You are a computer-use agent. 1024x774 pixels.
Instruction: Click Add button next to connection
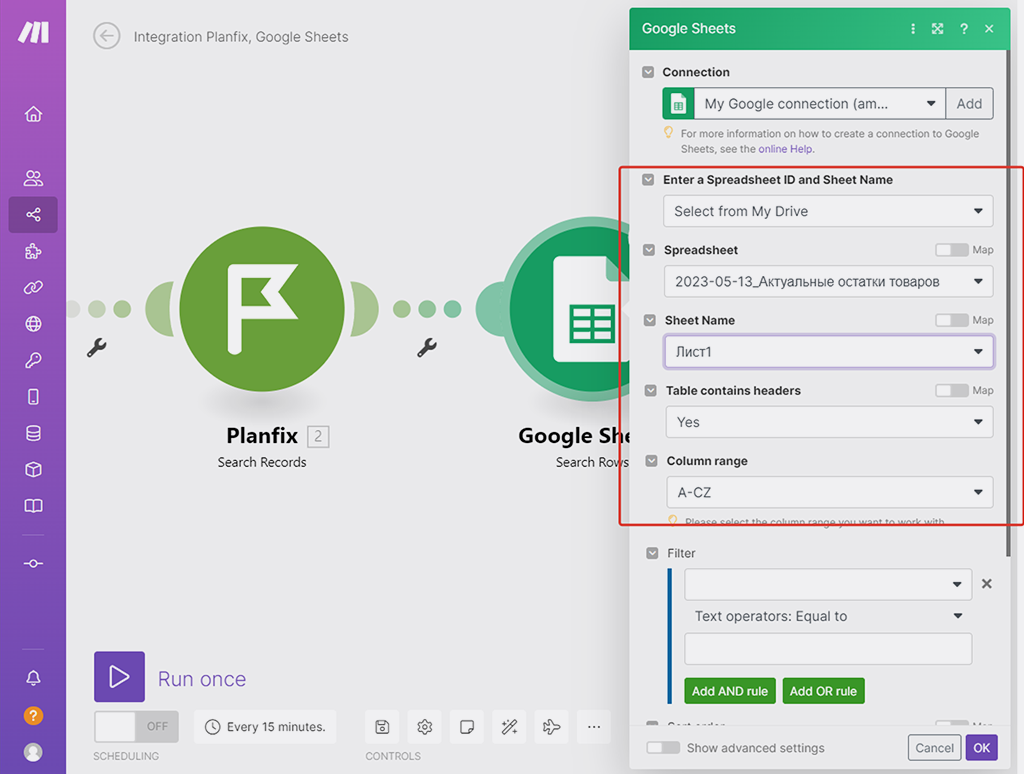969,103
